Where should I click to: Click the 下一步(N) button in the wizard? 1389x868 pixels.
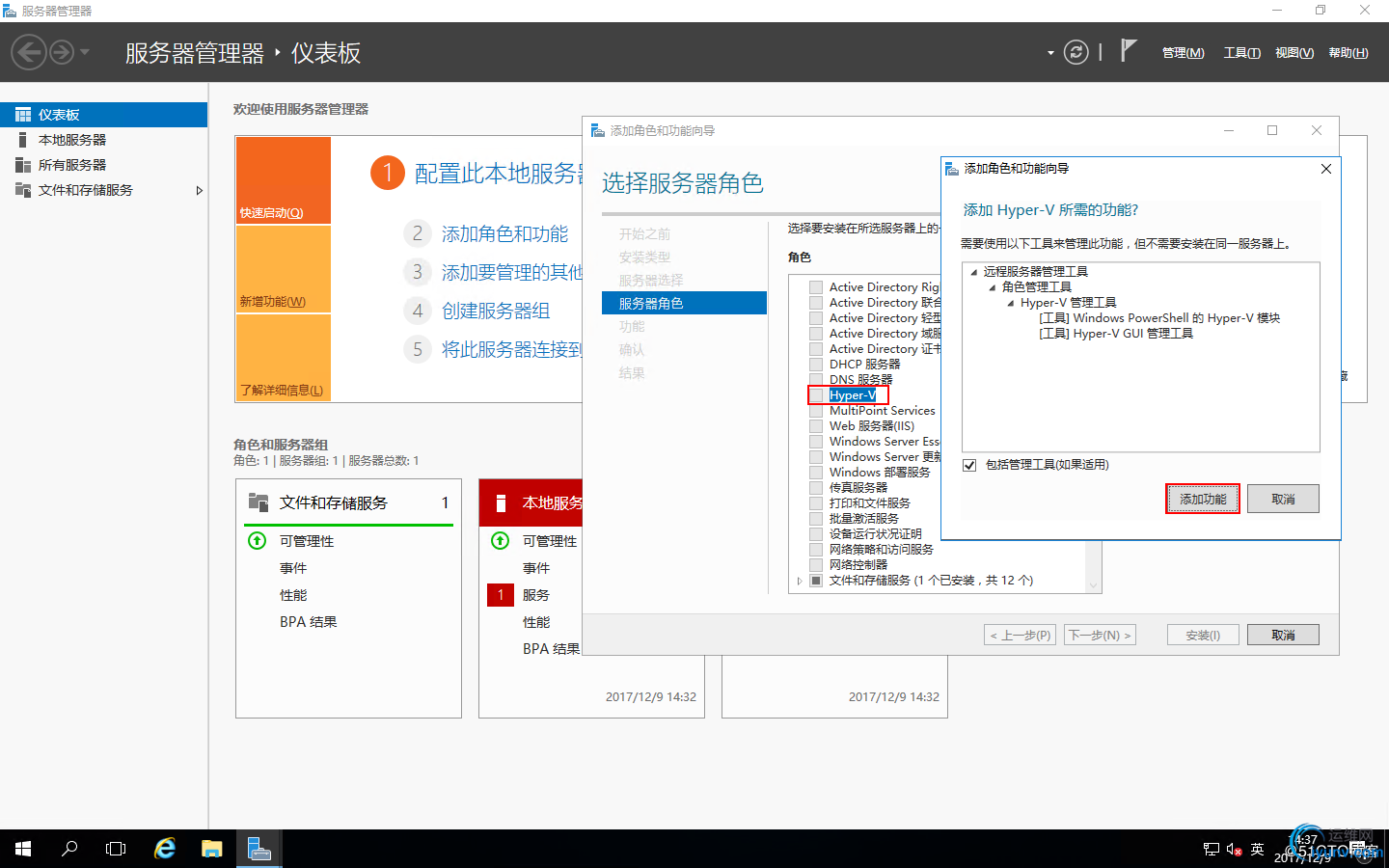pyautogui.click(x=1100, y=635)
